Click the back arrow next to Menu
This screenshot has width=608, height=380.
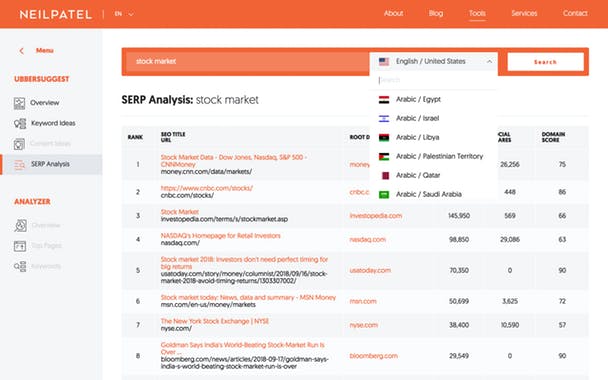pyautogui.click(x=21, y=51)
